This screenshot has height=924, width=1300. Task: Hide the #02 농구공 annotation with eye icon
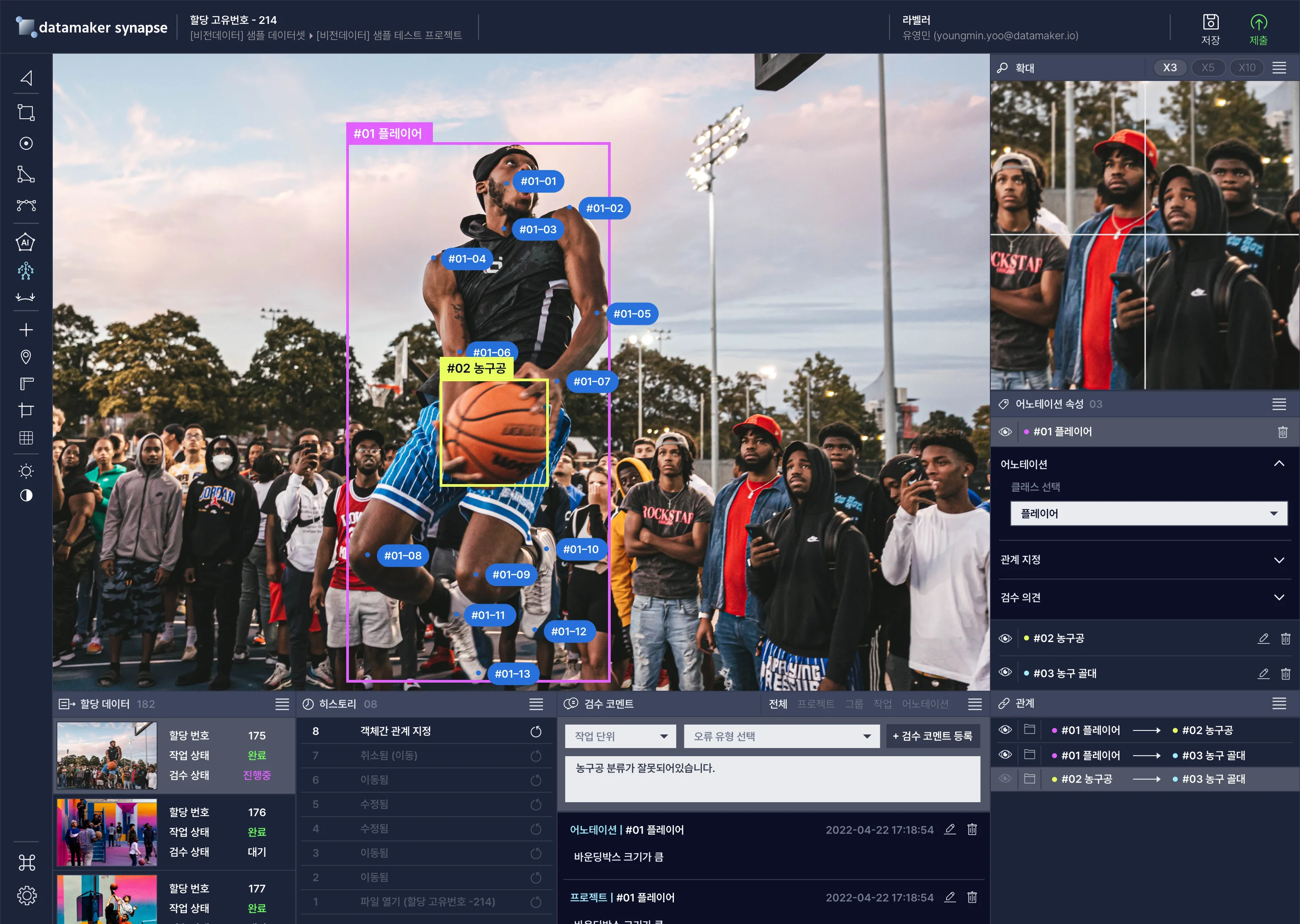pyautogui.click(x=1005, y=638)
